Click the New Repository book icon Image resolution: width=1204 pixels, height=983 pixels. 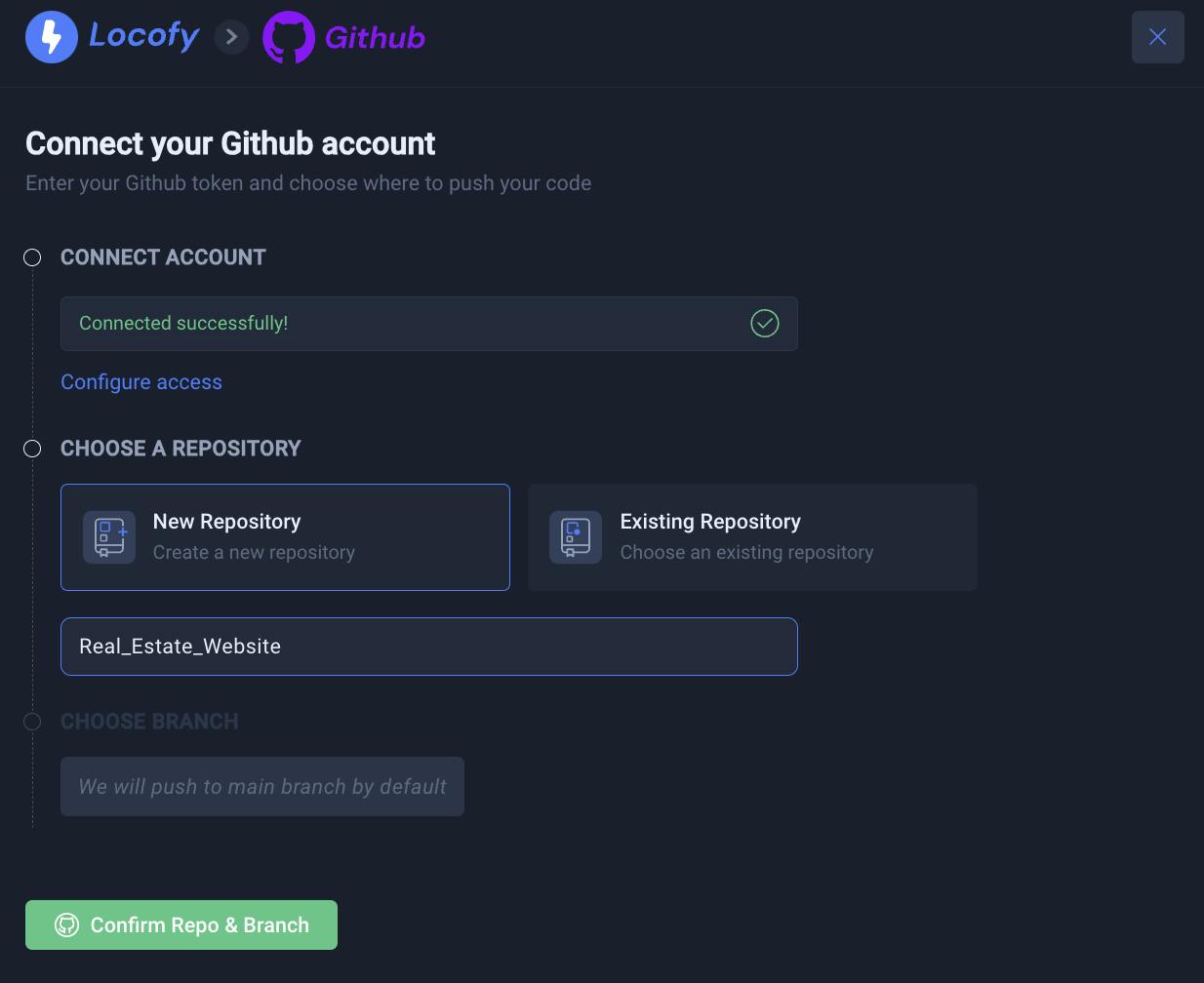pos(109,537)
